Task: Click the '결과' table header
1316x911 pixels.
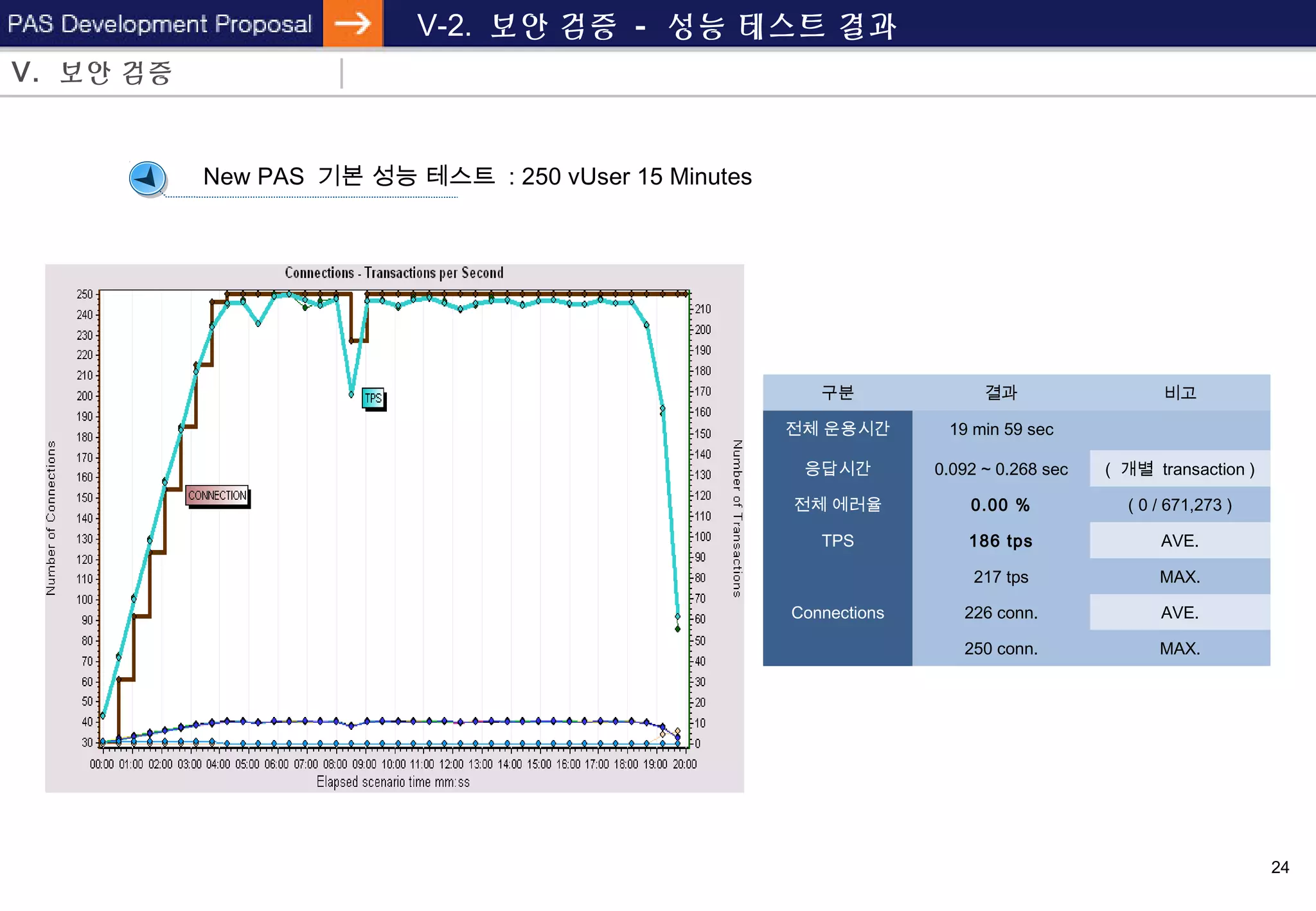Action: pos(1001,393)
